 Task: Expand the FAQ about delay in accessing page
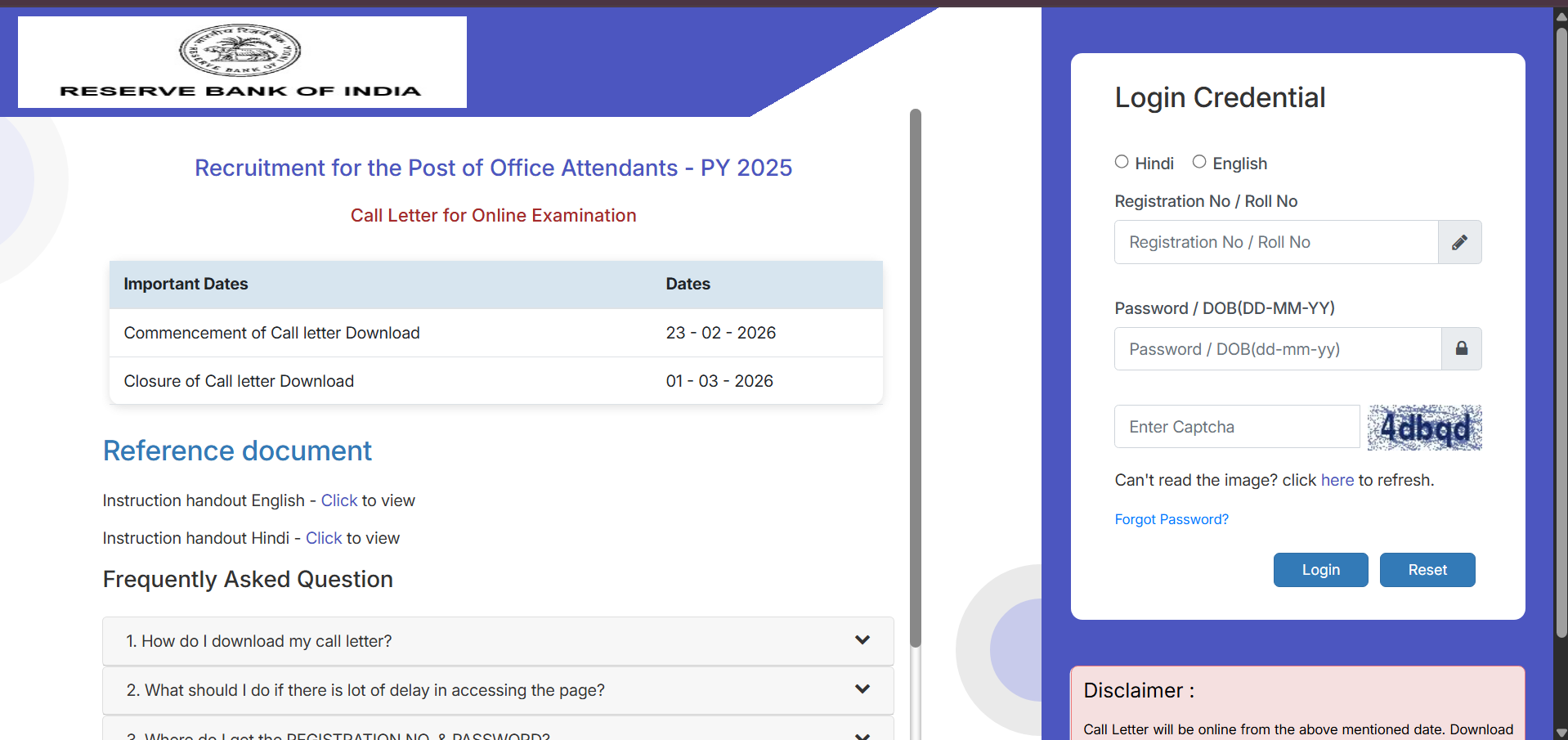point(365,690)
